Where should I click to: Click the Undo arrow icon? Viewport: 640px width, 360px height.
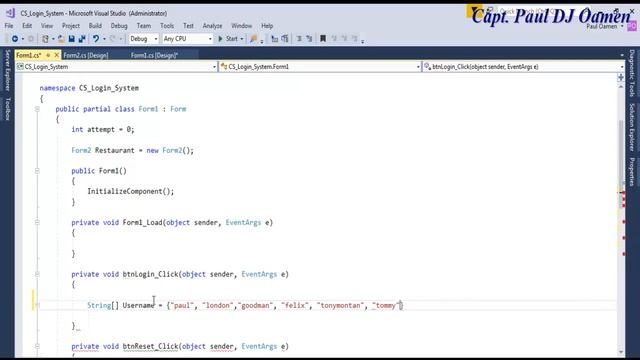coord(96,39)
